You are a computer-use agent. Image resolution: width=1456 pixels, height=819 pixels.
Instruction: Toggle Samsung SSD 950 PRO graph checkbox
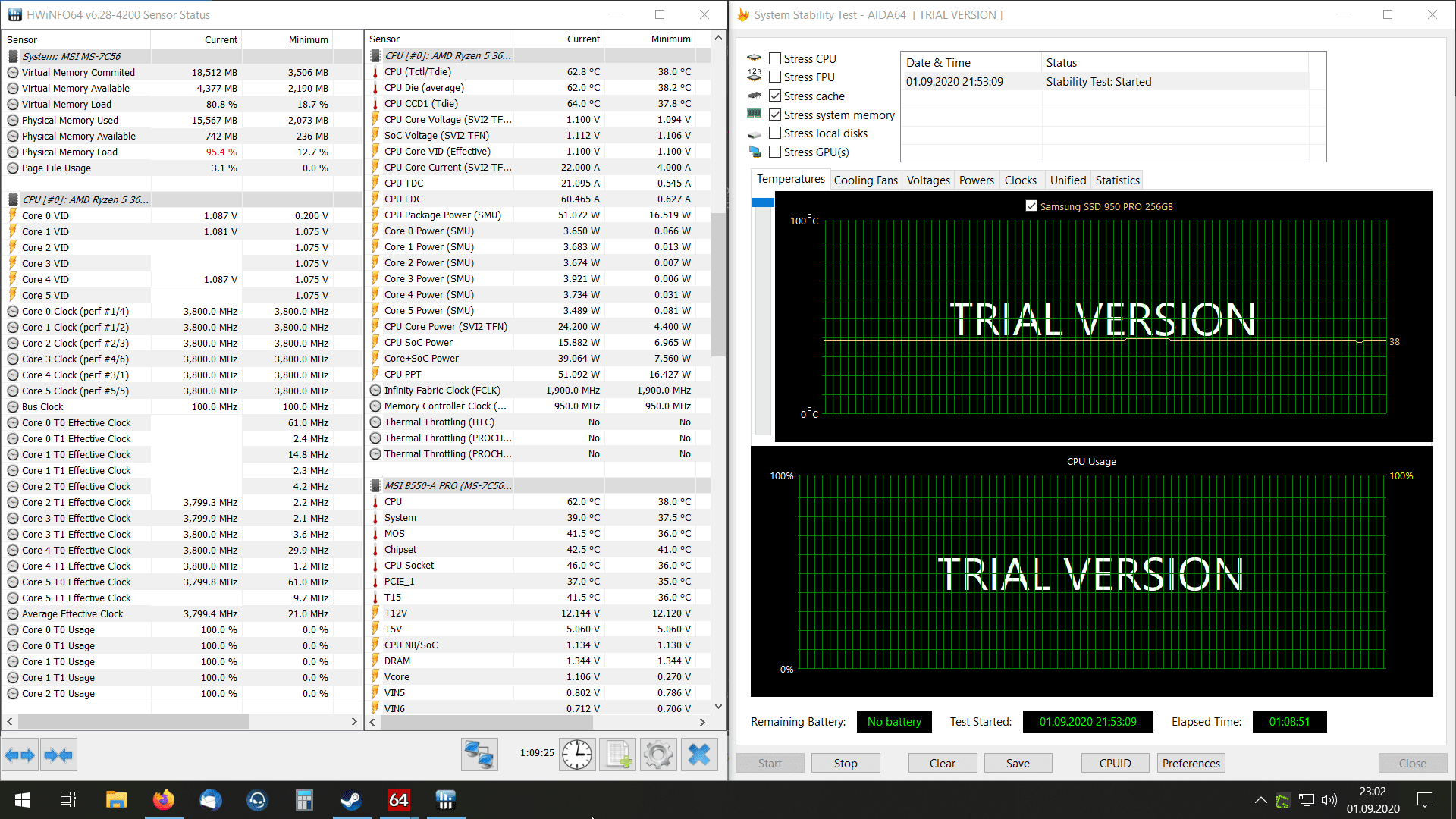pyautogui.click(x=1031, y=206)
